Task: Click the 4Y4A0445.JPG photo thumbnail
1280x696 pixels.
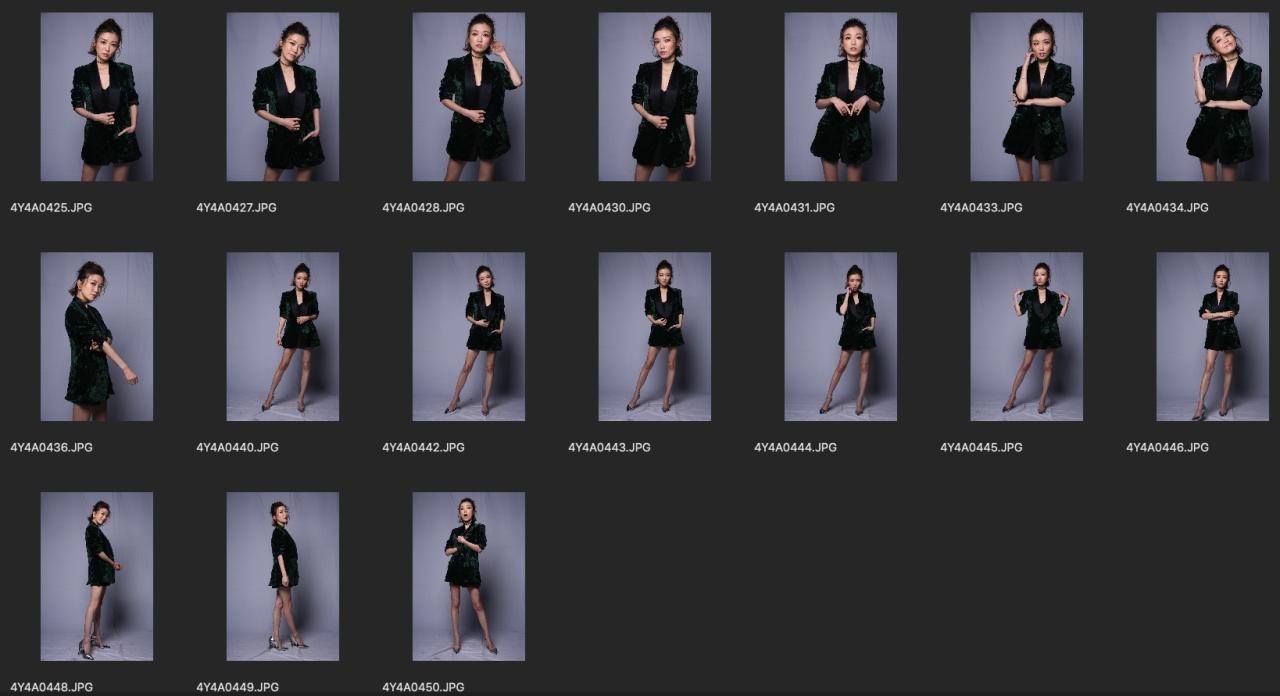Action: [1027, 337]
